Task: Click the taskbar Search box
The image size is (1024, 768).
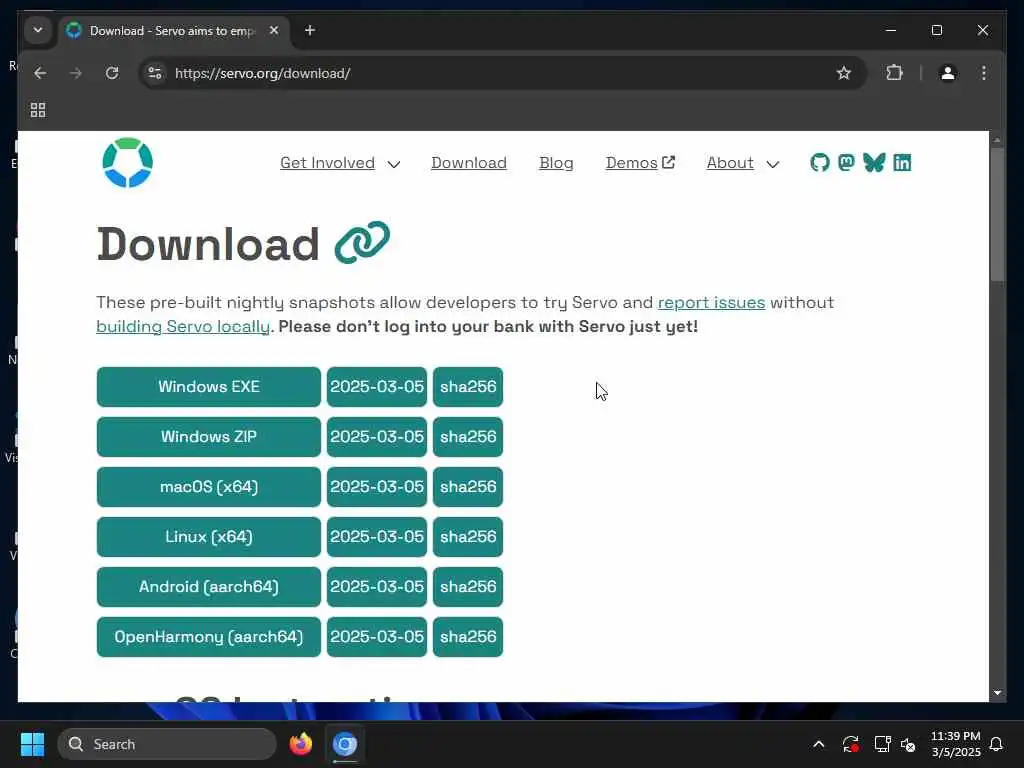Action: [167, 744]
